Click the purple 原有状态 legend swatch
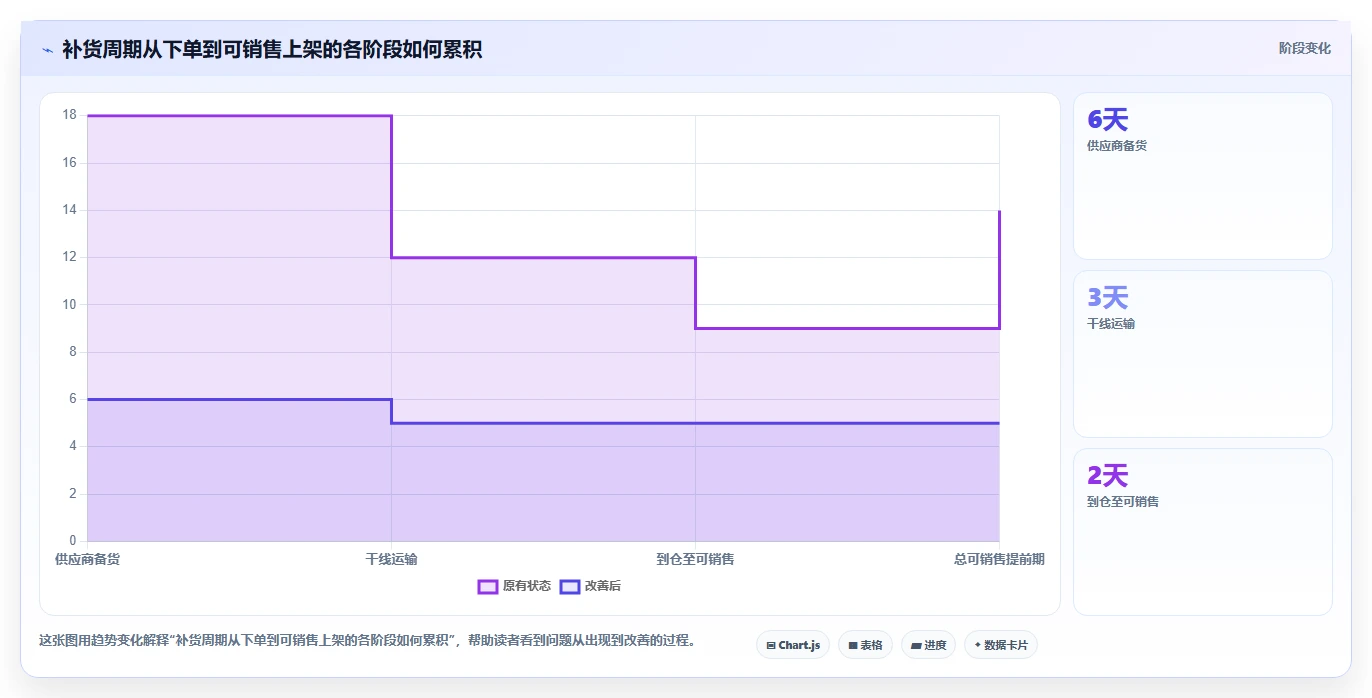The height and width of the screenshot is (698, 1372). [488, 586]
